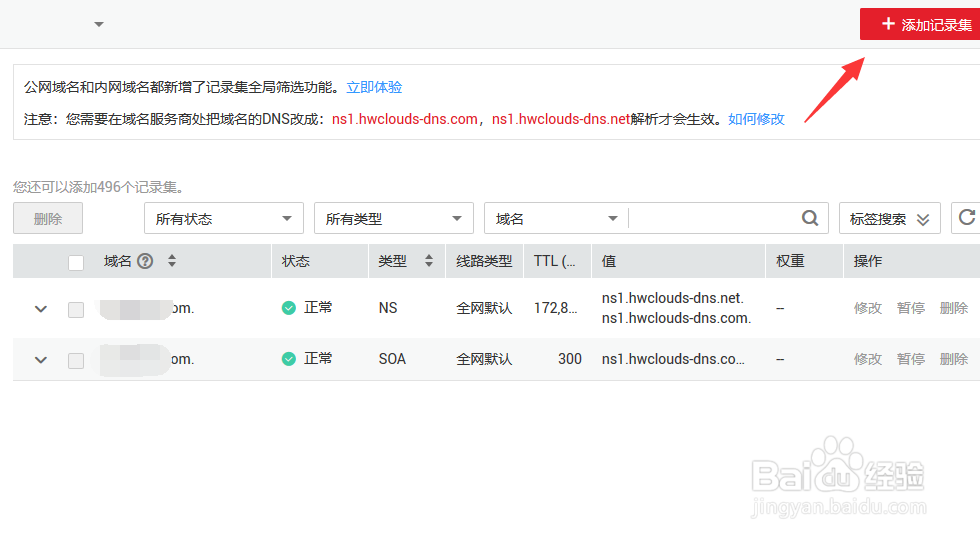Click 修改 in the SOA record row
The height and width of the screenshot is (541, 980).
[868, 359]
